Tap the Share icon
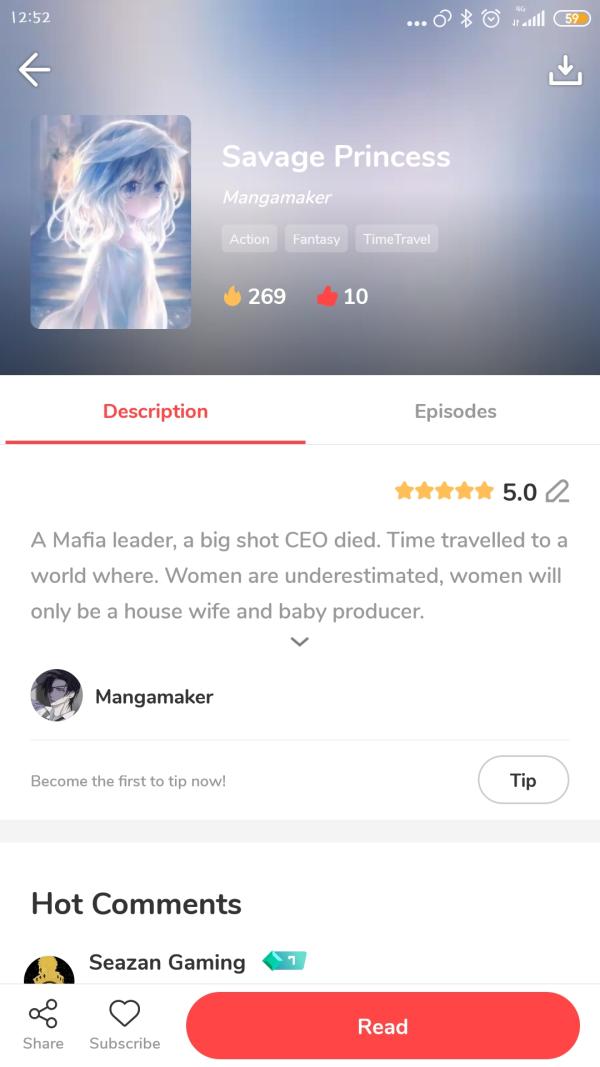Screen dimensions: 600x1067 click(43, 1014)
